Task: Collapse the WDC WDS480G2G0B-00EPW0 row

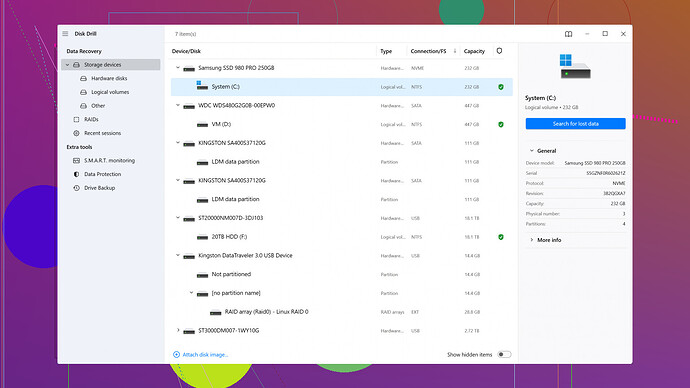Action: (178, 105)
